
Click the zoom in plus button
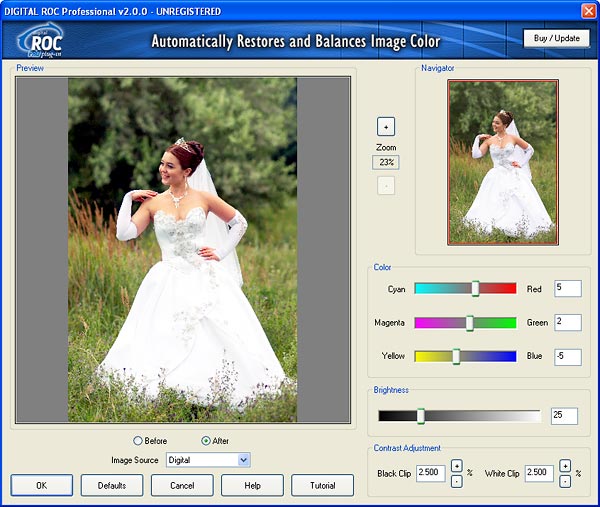[386, 127]
